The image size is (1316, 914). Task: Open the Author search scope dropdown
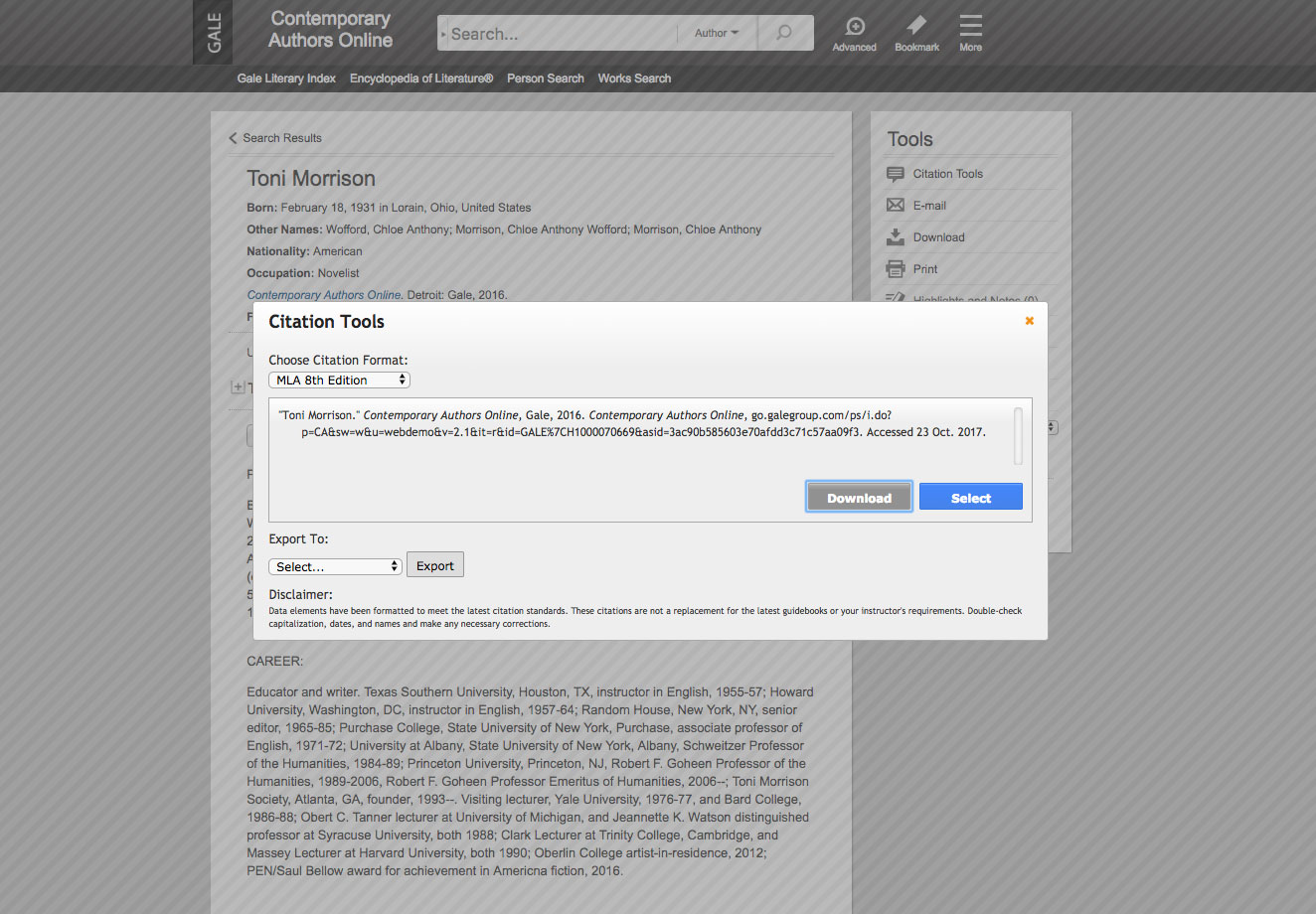(717, 33)
